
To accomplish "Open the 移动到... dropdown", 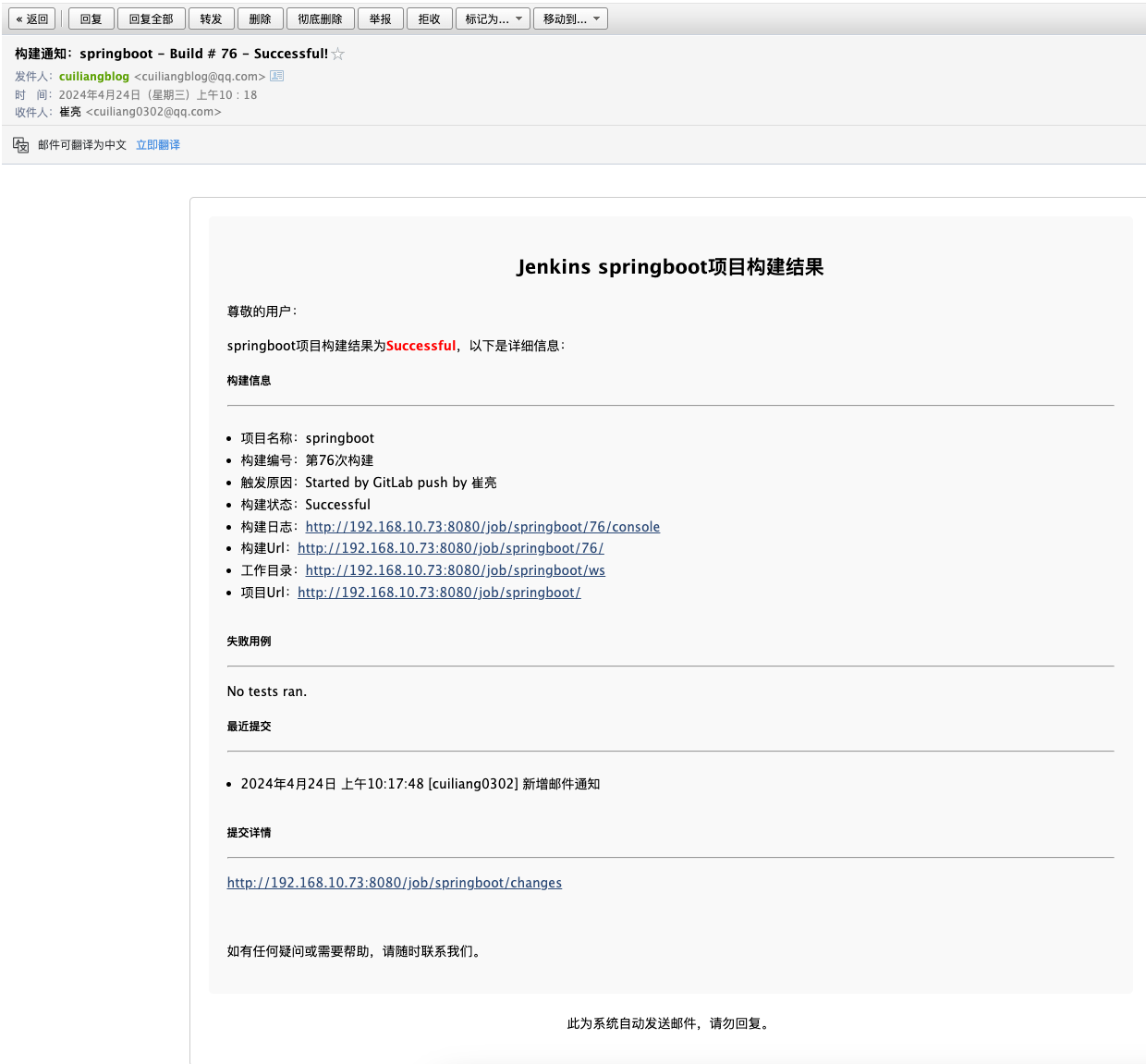I will click(x=570, y=18).
